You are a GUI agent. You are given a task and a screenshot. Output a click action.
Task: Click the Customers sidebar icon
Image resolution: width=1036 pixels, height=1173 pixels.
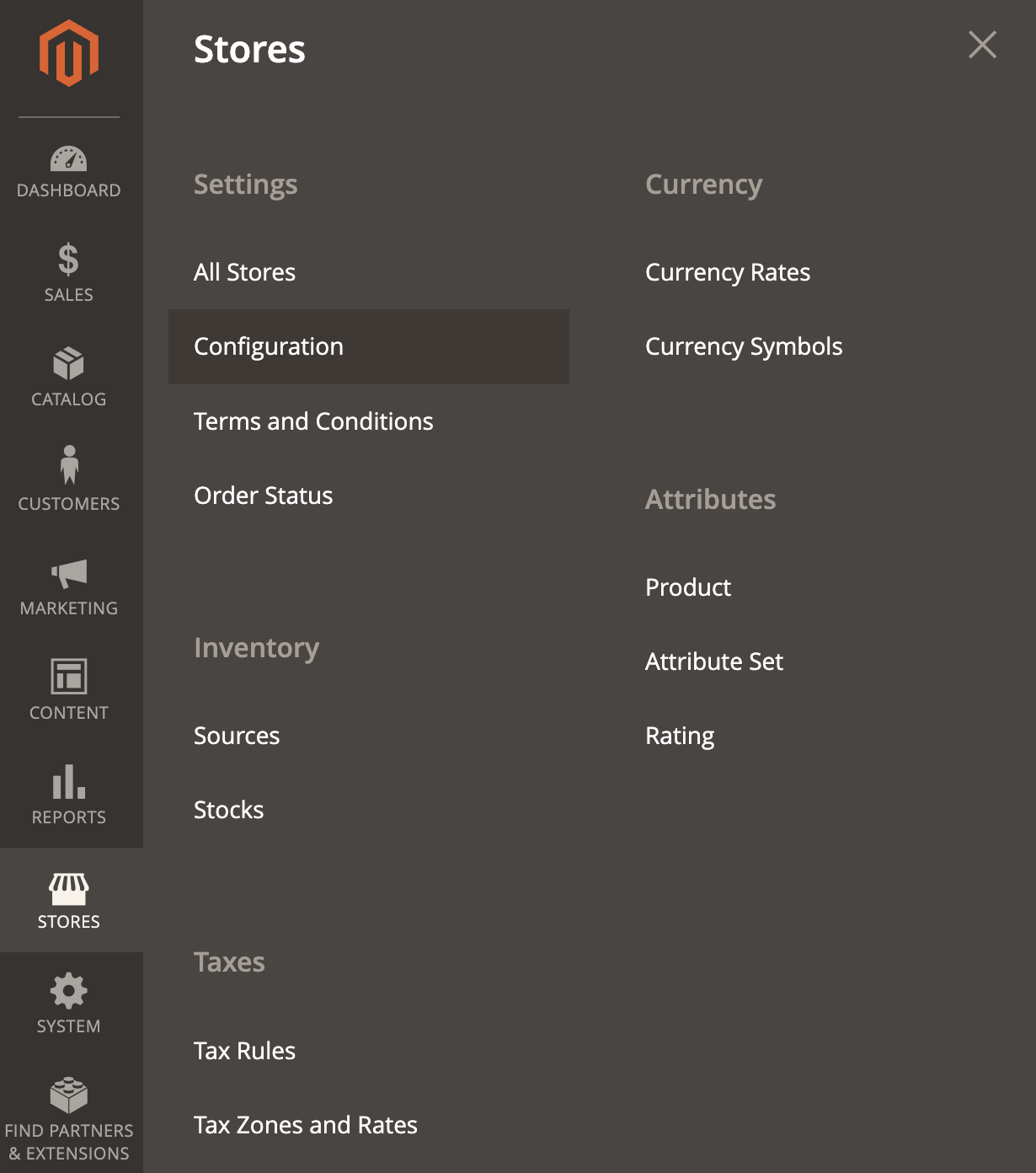[69, 480]
